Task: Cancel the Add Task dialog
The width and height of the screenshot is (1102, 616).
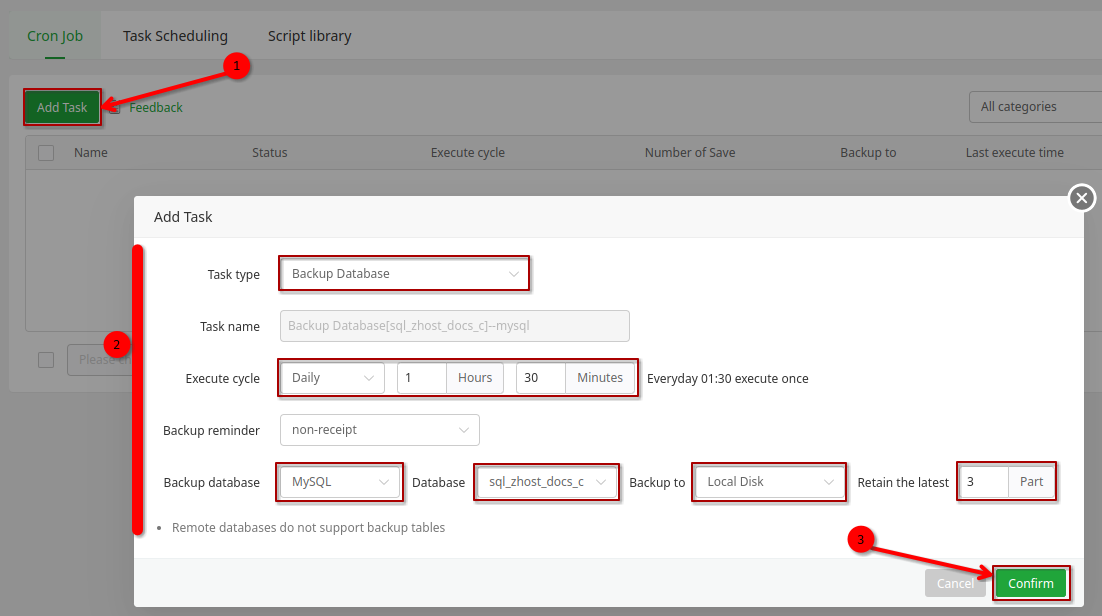Action: 955,583
